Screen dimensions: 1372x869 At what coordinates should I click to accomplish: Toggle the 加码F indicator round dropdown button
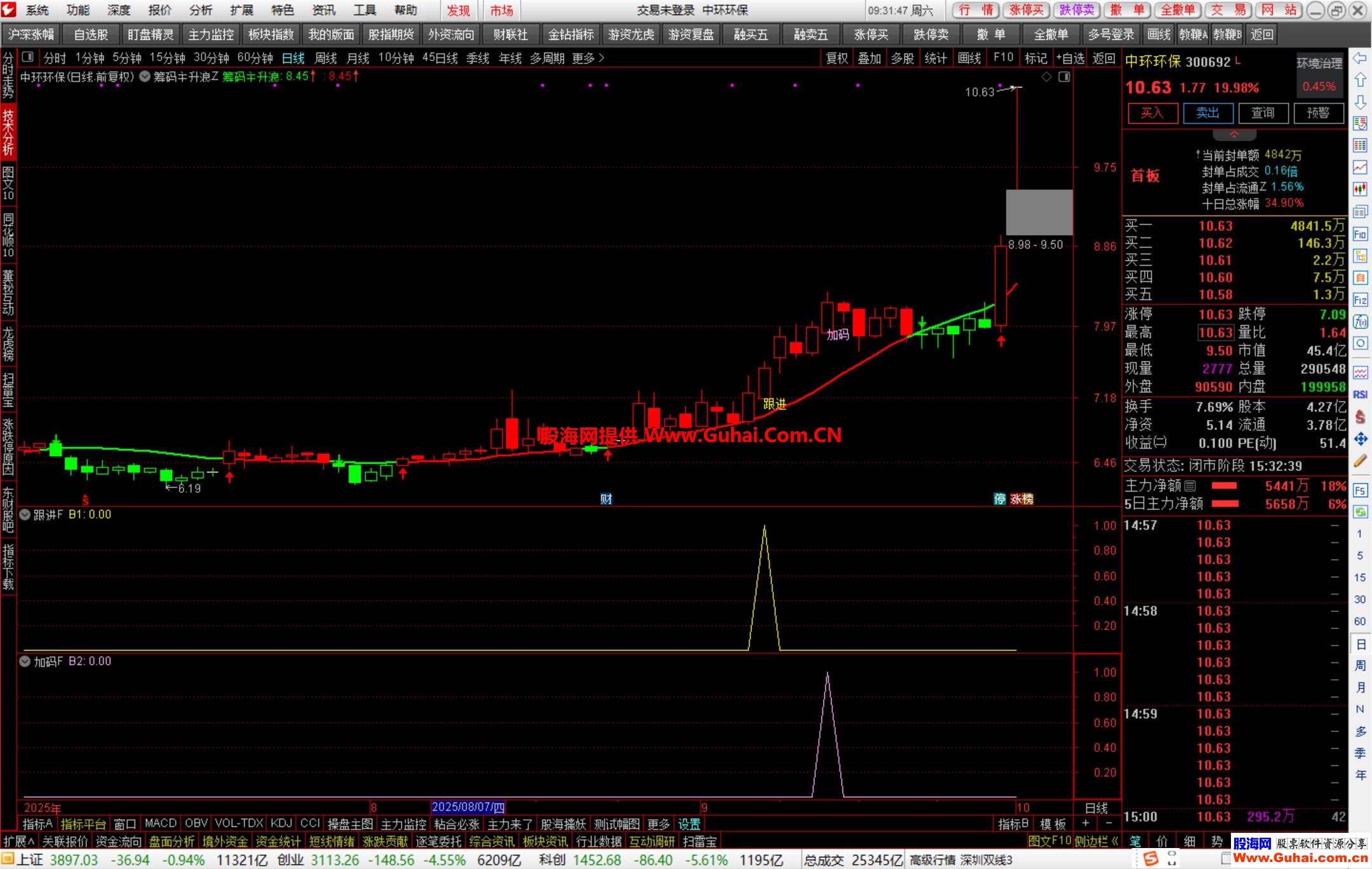25,661
